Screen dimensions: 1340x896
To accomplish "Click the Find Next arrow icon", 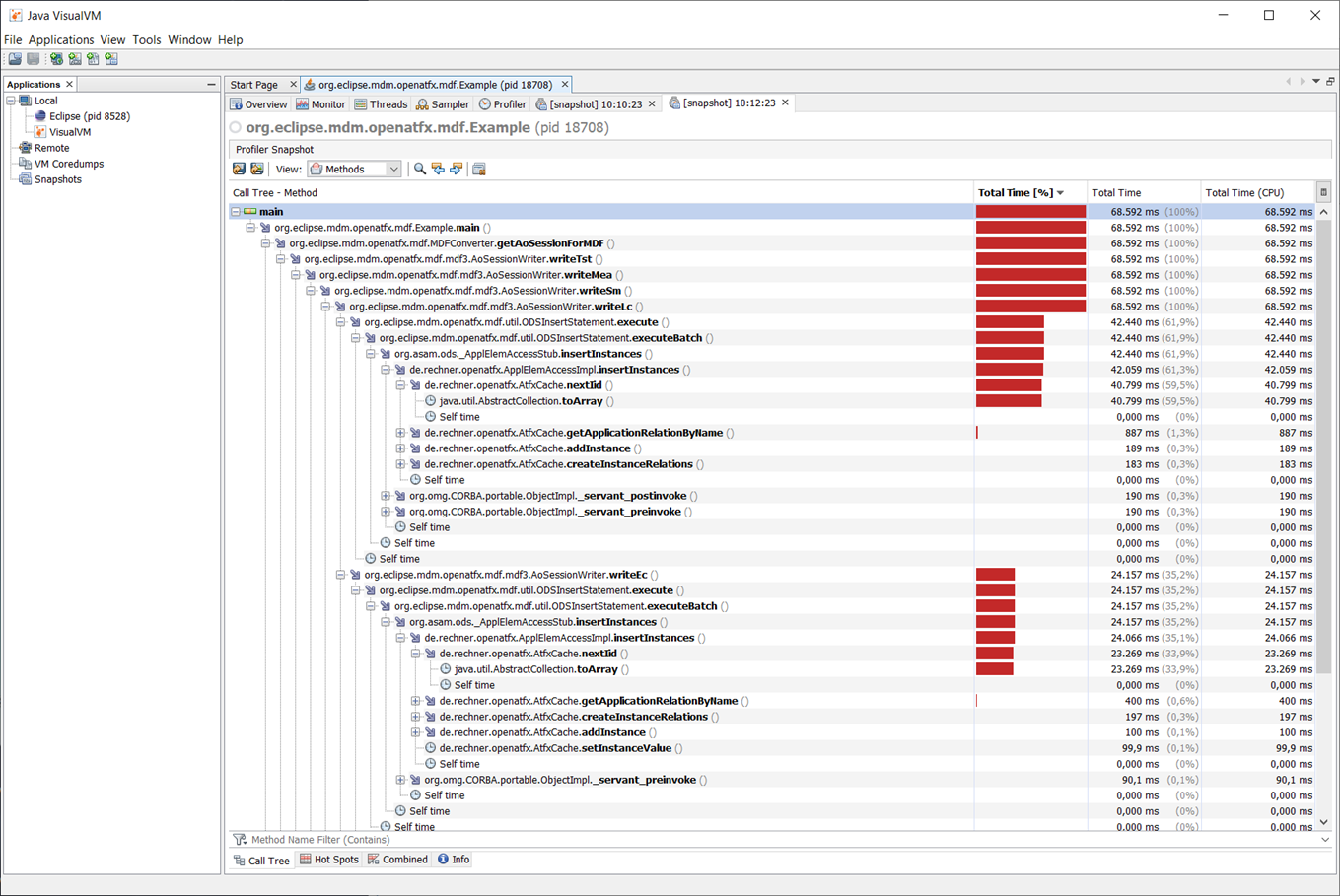I will click(x=456, y=170).
